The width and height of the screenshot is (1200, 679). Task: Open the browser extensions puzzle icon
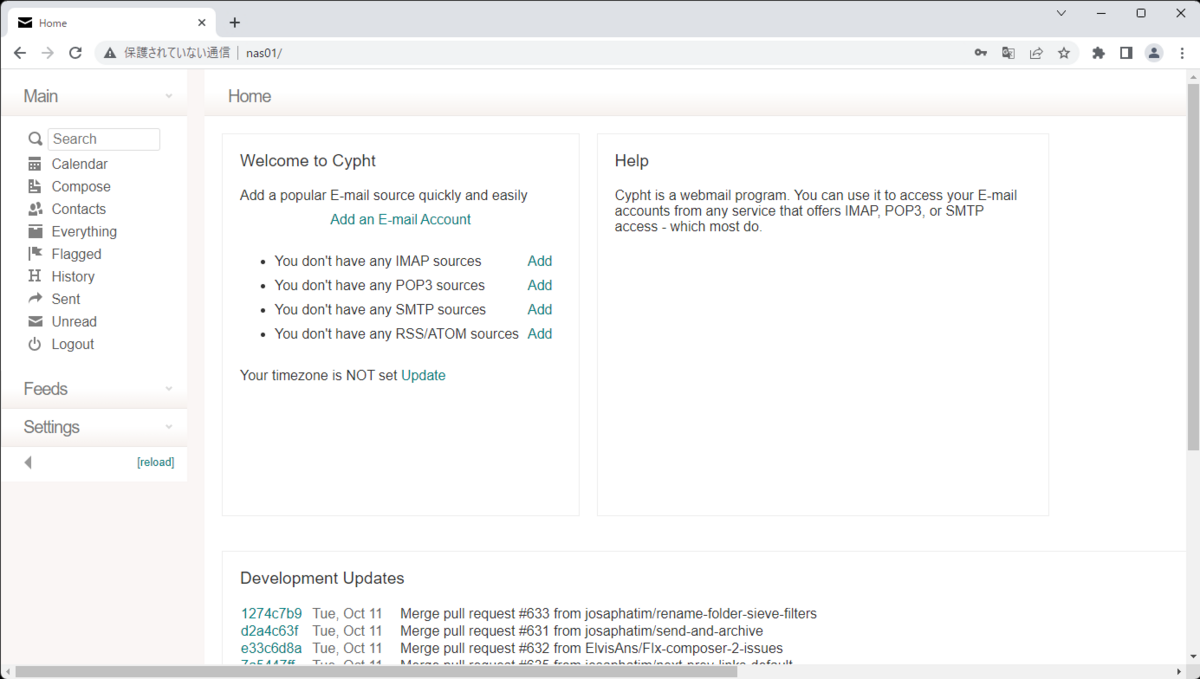coord(1098,53)
